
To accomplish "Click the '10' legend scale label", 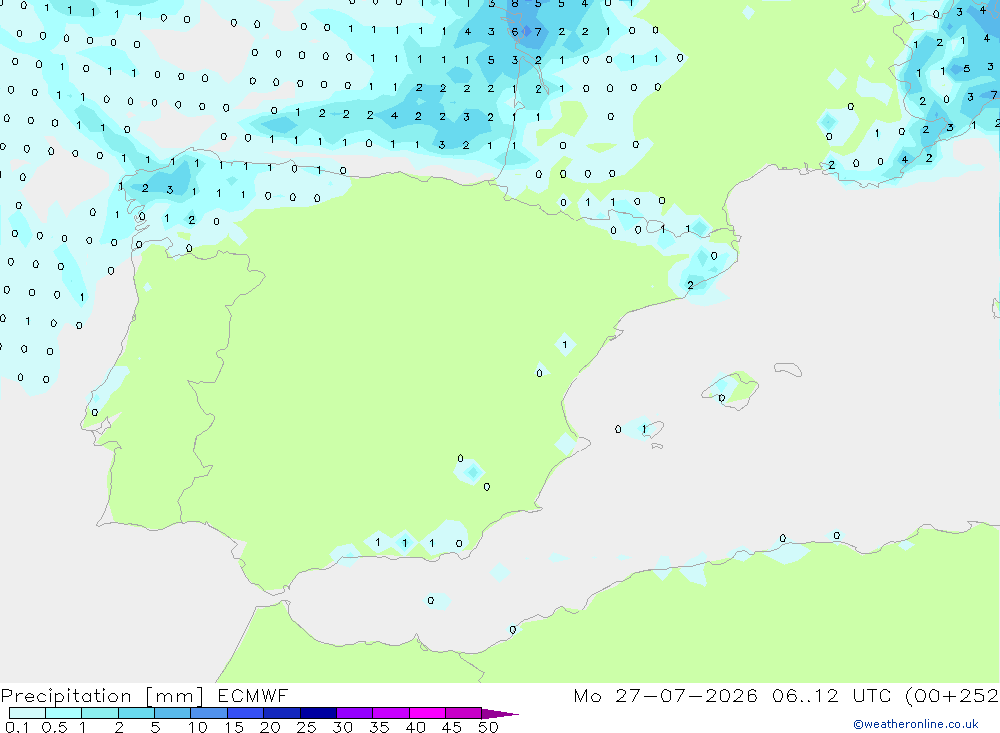I will [x=197, y=727].
